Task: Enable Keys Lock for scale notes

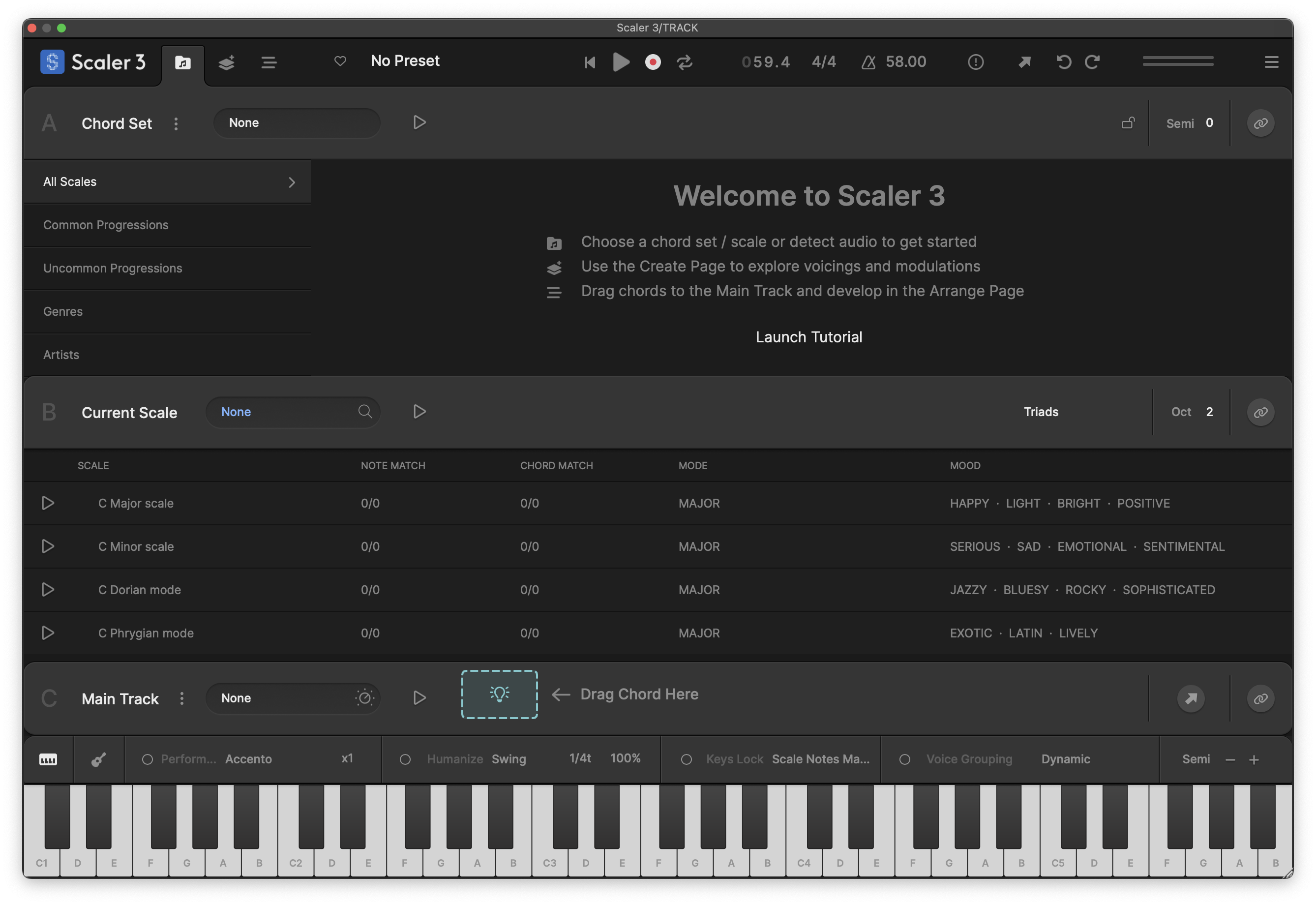Action: point(687,759)
